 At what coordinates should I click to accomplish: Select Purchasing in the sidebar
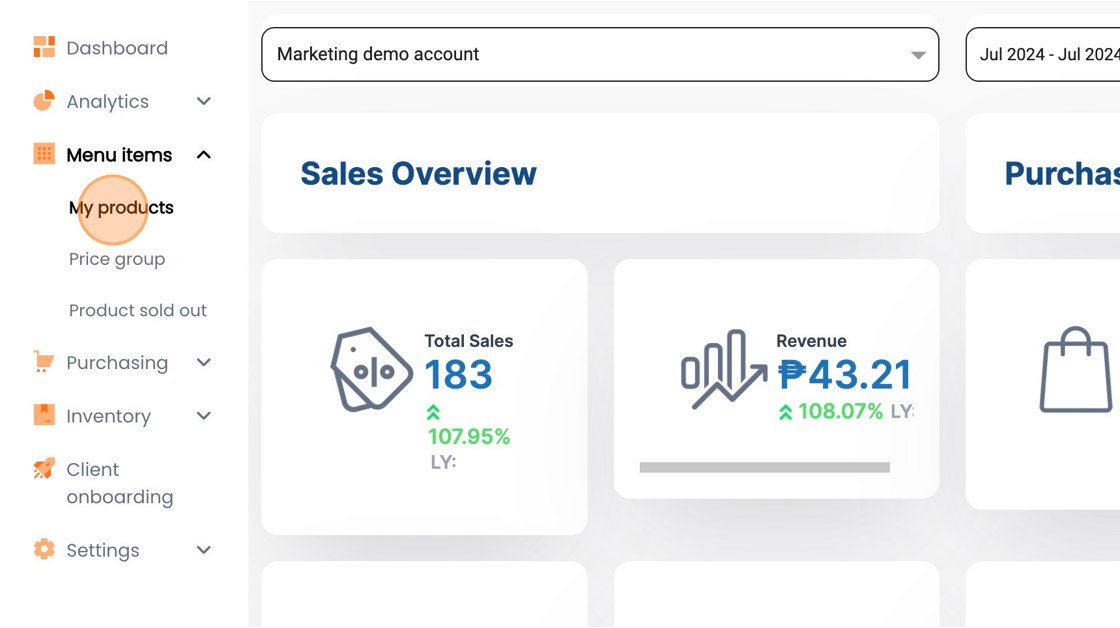point(117,363)
